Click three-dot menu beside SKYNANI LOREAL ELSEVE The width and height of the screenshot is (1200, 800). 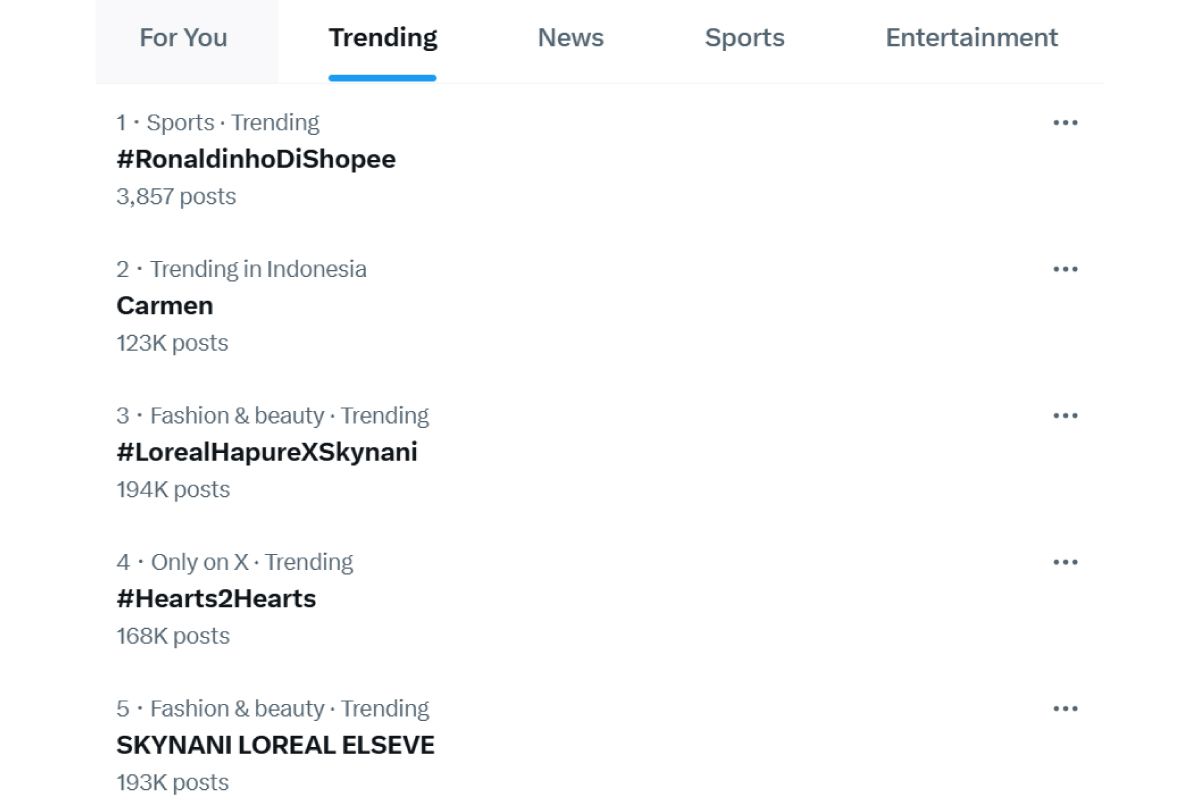click(x=1065, y=709)
